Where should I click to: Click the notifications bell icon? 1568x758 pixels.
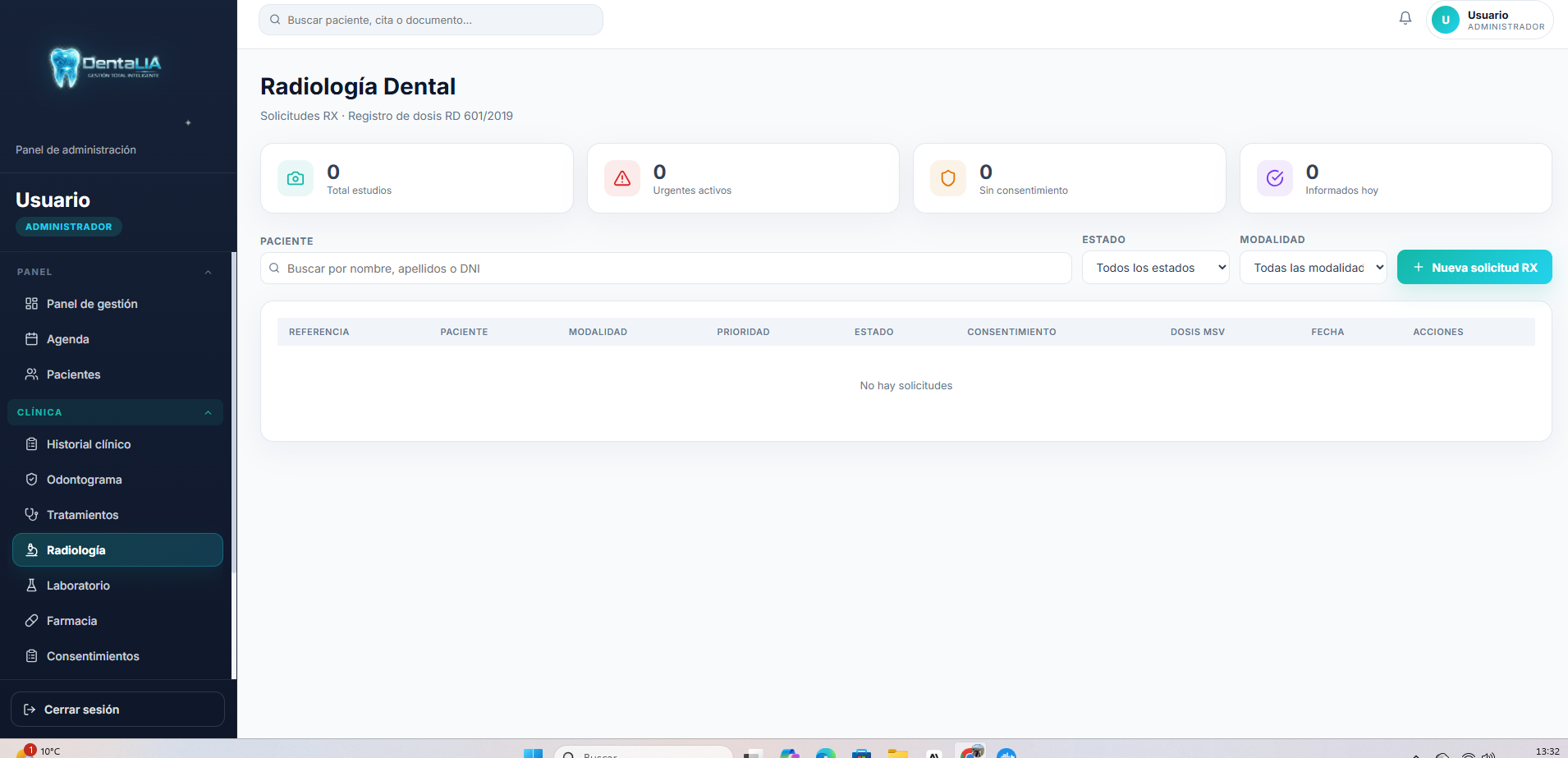1405,18
